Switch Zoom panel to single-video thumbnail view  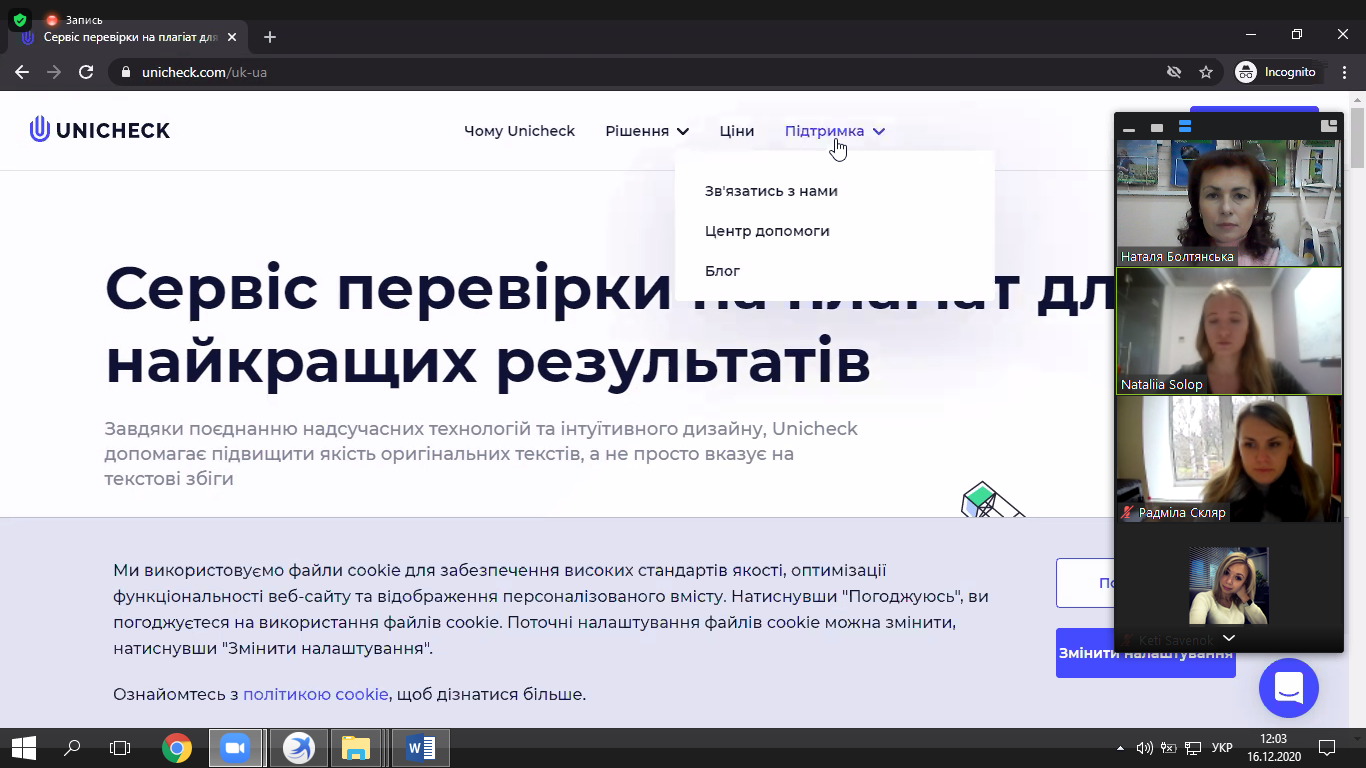1157,127
